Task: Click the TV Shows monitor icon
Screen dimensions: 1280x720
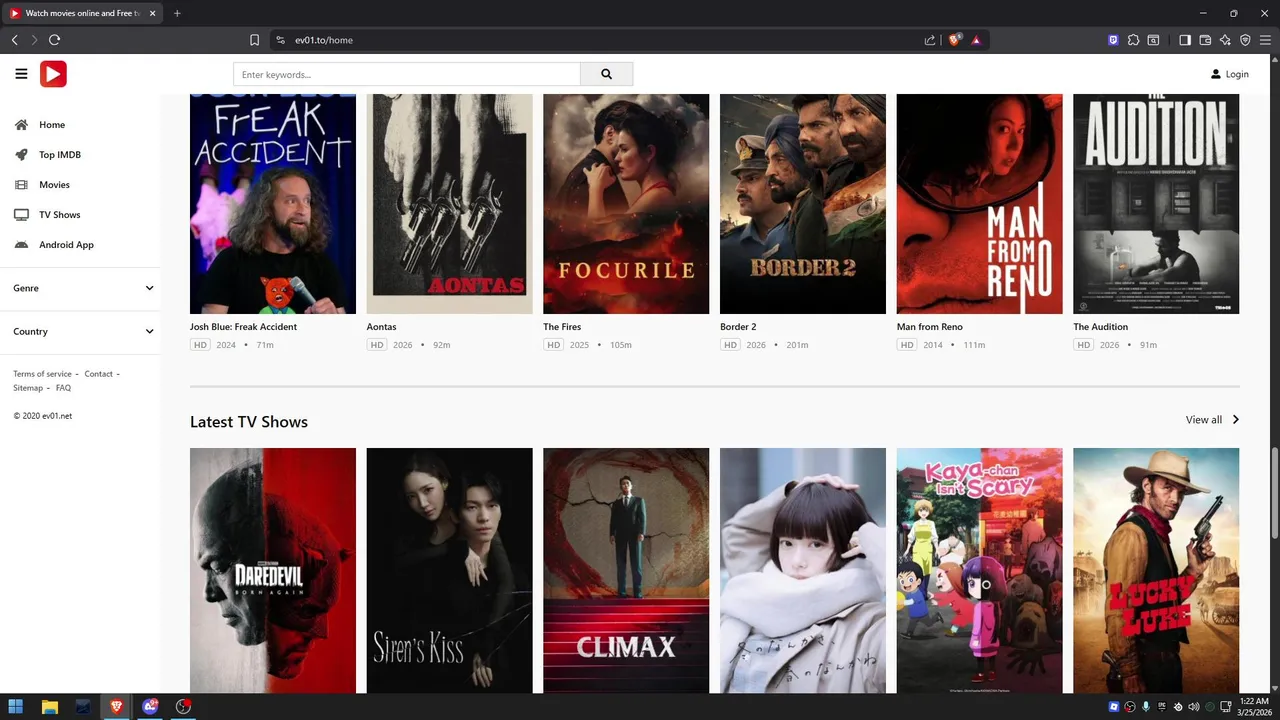Action: tap(21, 215)
